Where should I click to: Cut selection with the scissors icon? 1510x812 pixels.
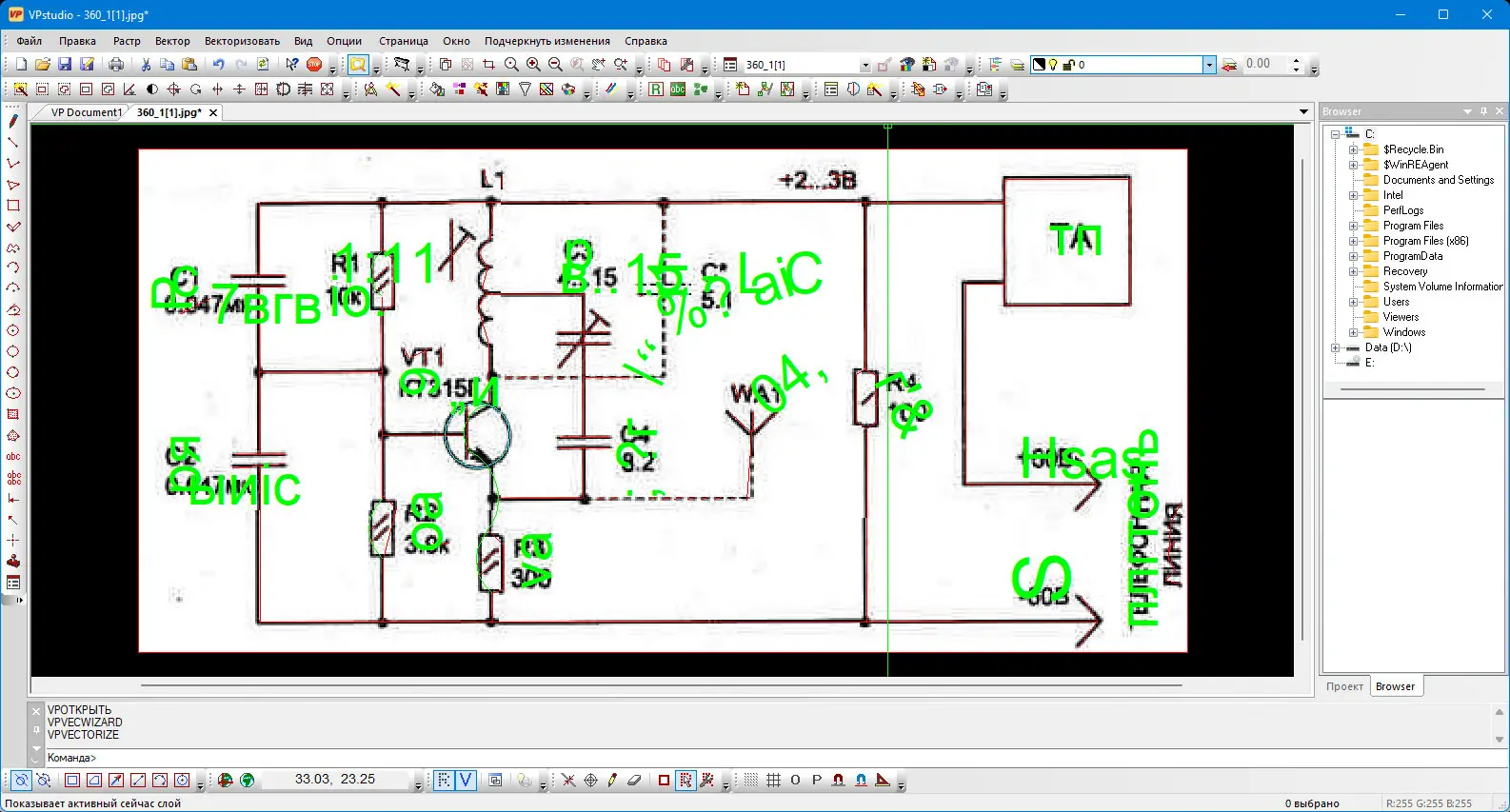click(x=146, y=65)
